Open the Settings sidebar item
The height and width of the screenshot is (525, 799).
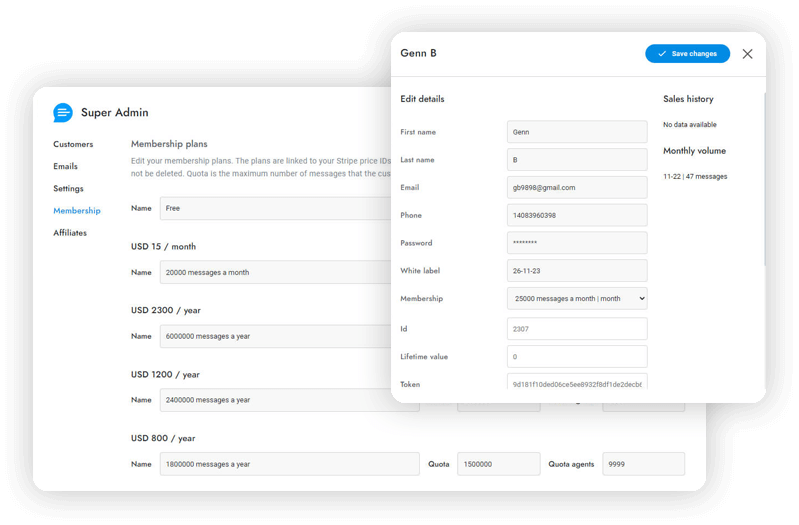[68, 189]
